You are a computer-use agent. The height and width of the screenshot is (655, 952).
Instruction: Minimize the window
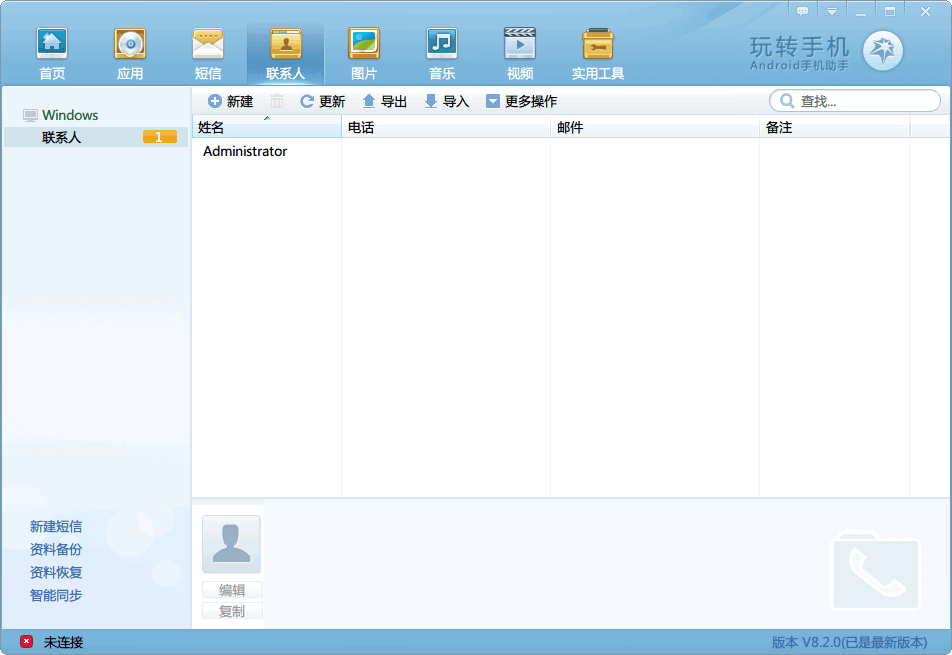click(861, 11)
